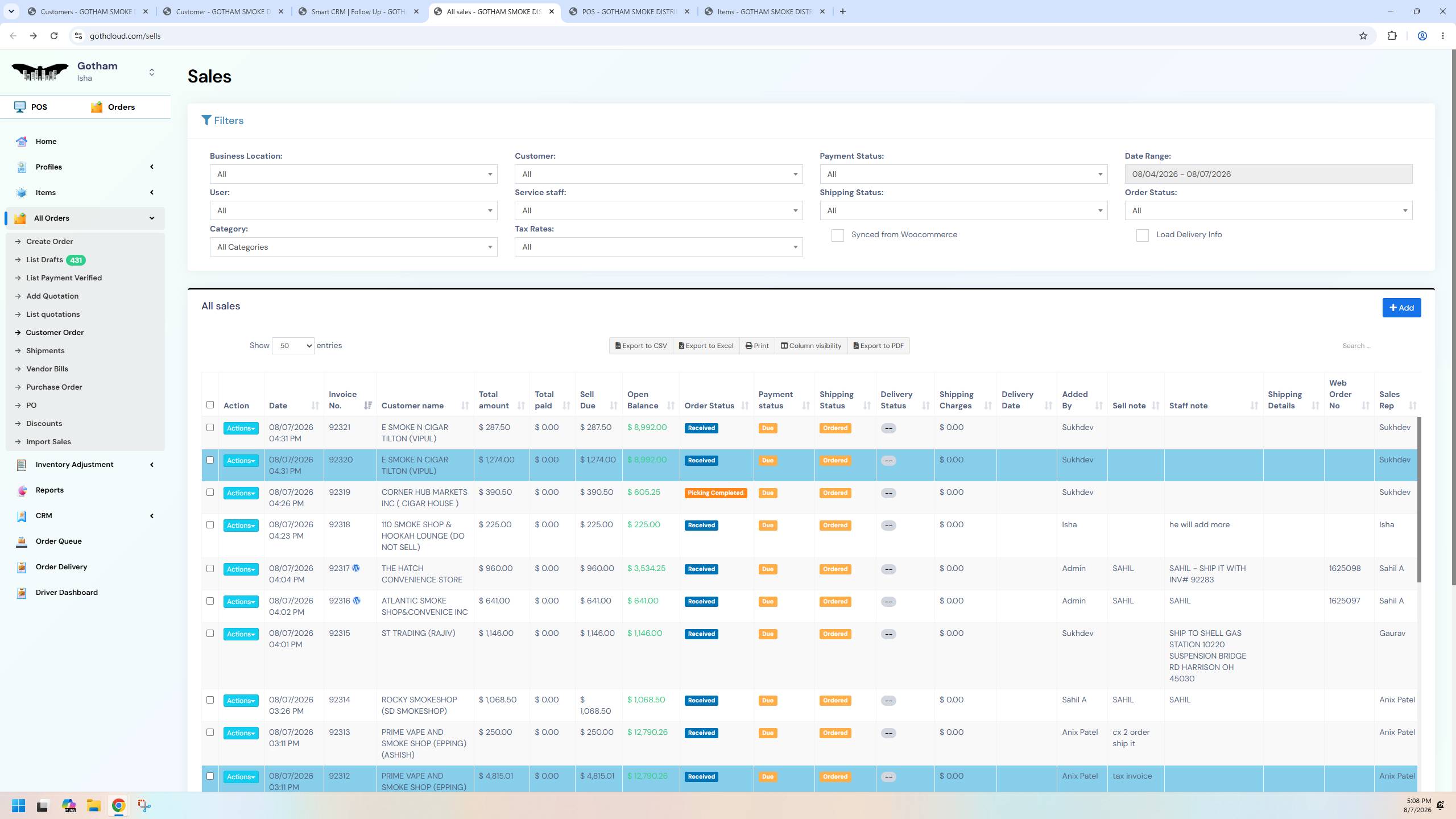Open Actions dropdown for invoice 92319
This screenshot has height=819, width=1456.
point(241,493)
